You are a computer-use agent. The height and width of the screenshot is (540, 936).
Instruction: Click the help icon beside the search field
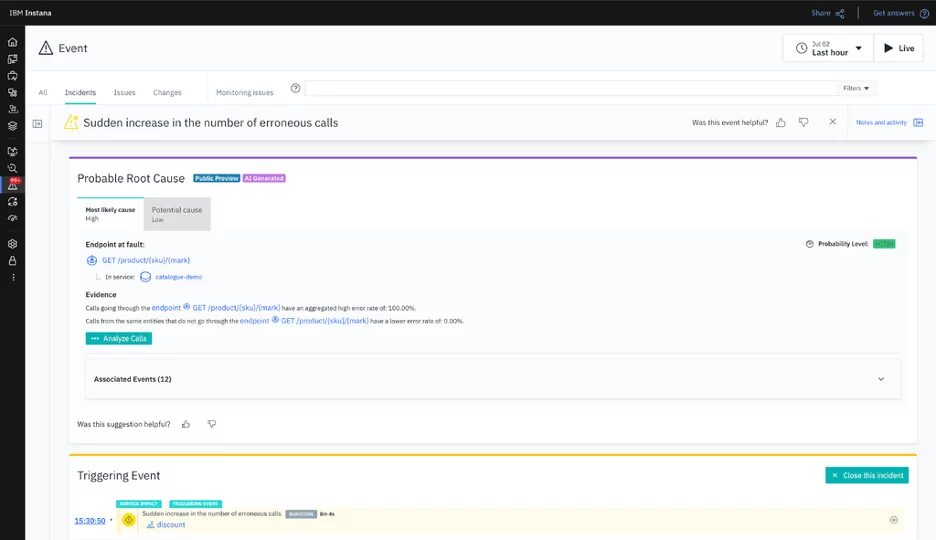point(295,88)
